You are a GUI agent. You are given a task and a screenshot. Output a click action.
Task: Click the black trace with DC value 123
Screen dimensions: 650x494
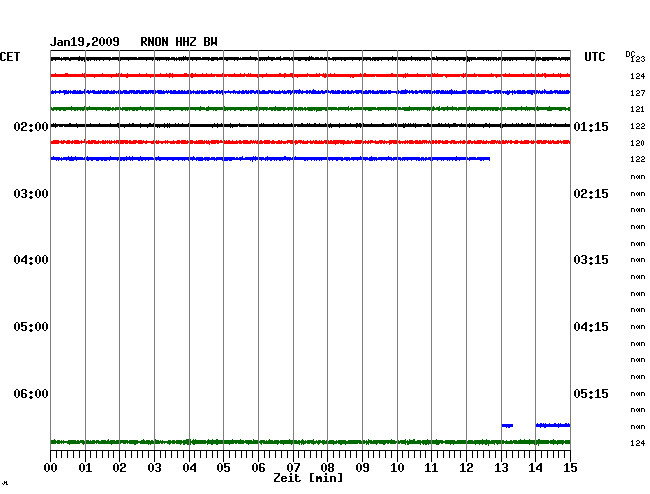pos(310,59)
